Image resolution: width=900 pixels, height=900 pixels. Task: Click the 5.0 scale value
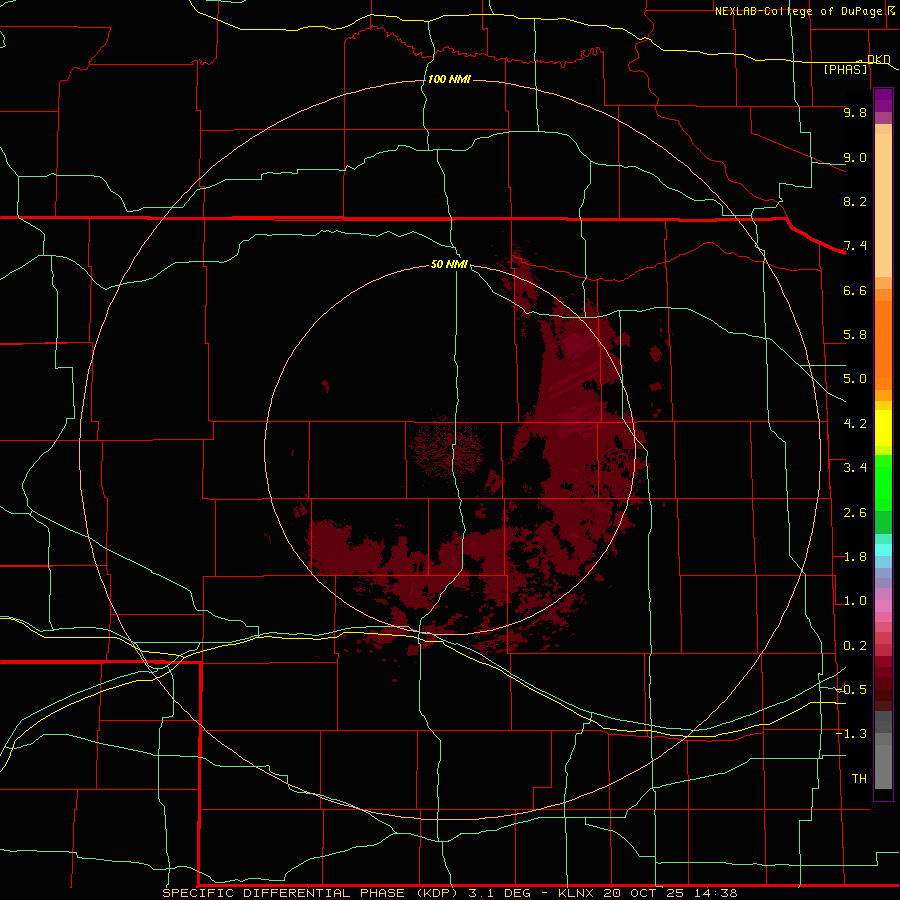pyautogui.click(x=855, y=379)
